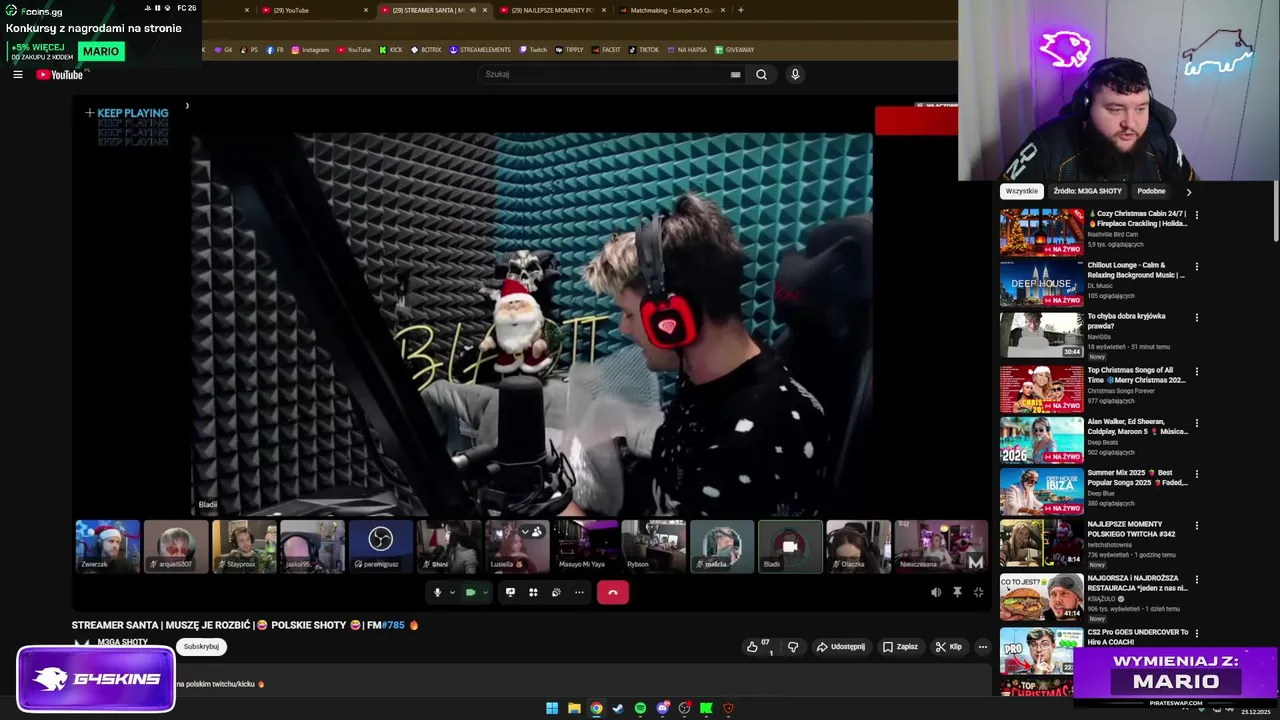Open the Windows Start menu
The width and height of the screenshot is (1280, 720).
point(552,708)
